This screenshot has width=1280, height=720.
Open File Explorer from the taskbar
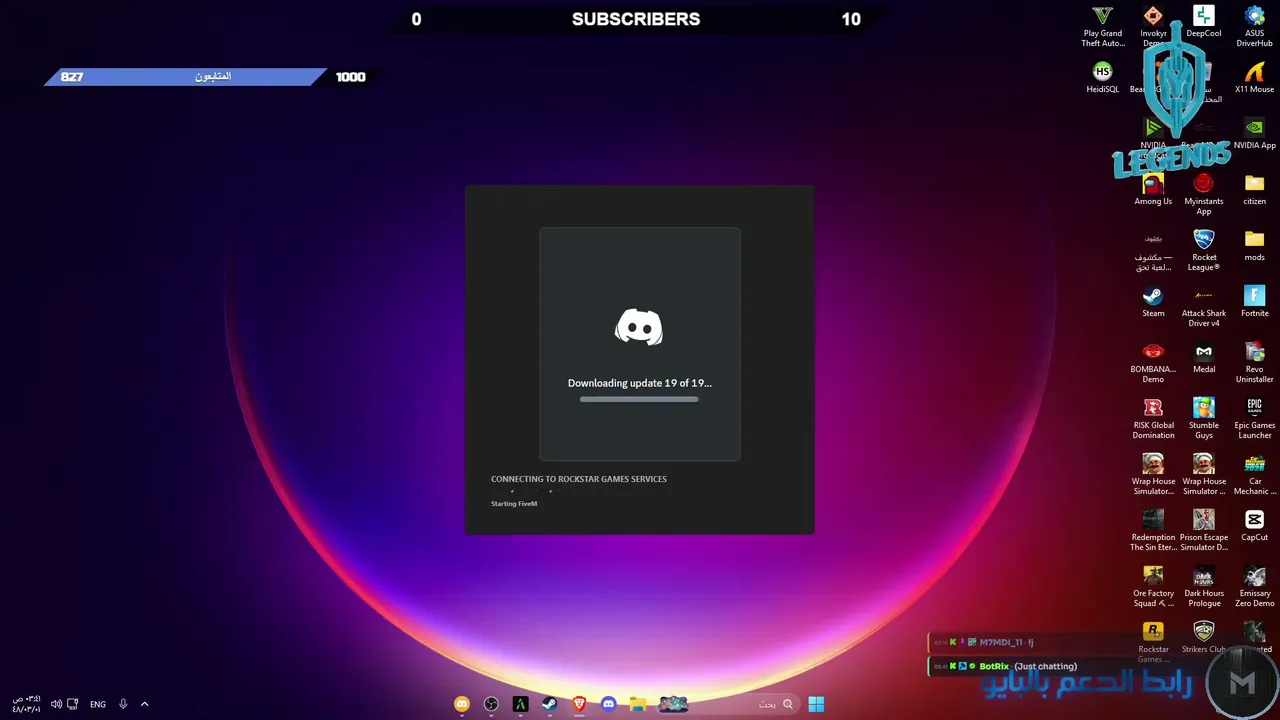click(637, 704)
